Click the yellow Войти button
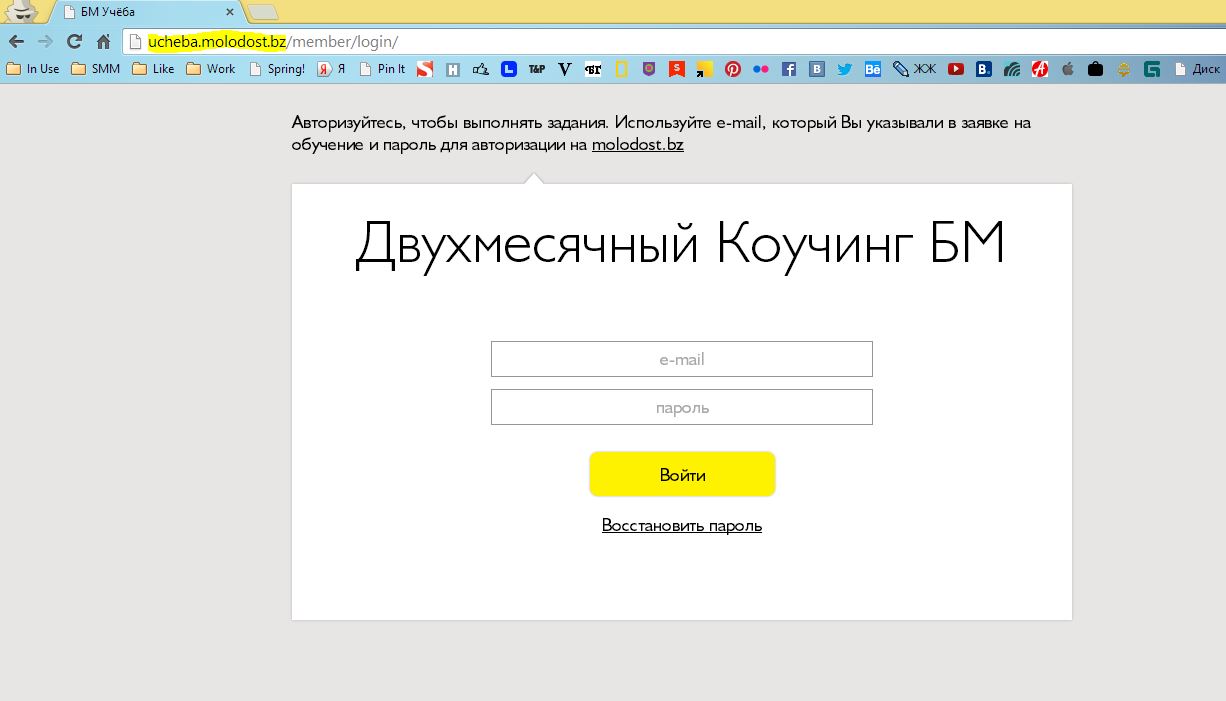Image resolution: width=1226 pixels, height=701 pixels. [682, 474]
